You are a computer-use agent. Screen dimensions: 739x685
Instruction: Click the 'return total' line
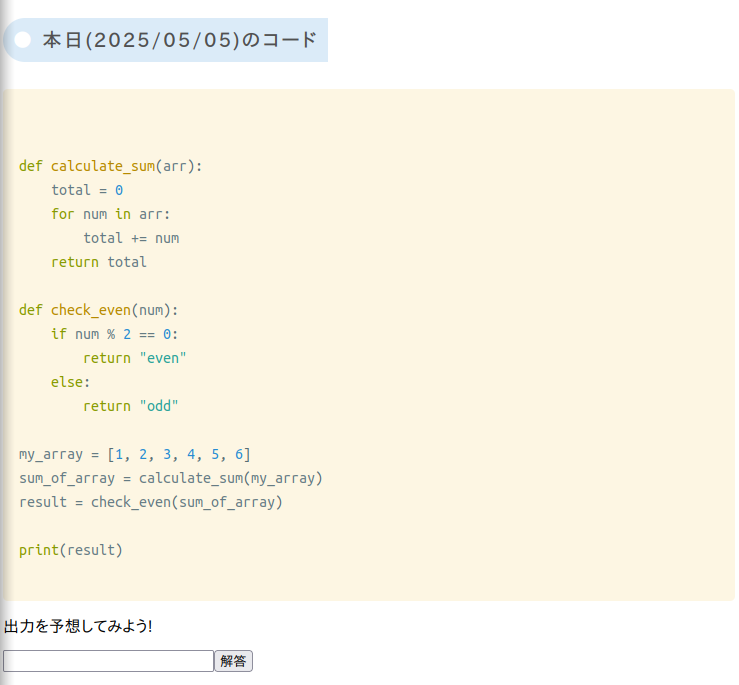(99, 262)
